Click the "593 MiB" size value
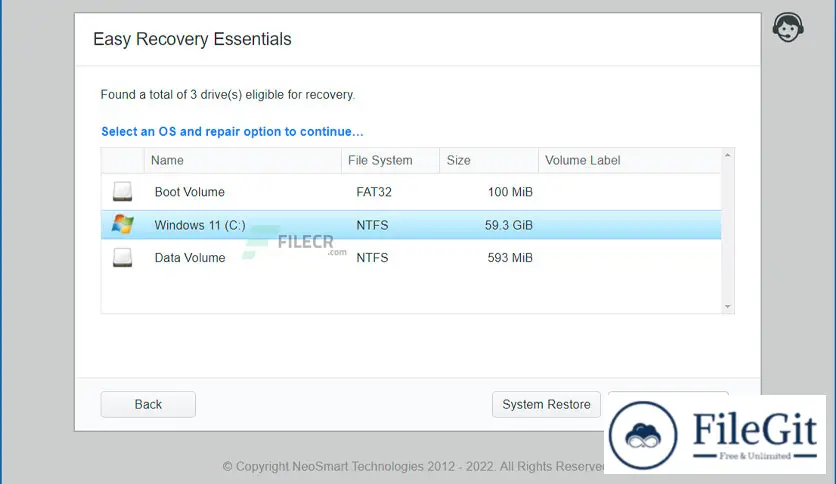The height and width of the screenshot is (484, 836). [510, 257]
